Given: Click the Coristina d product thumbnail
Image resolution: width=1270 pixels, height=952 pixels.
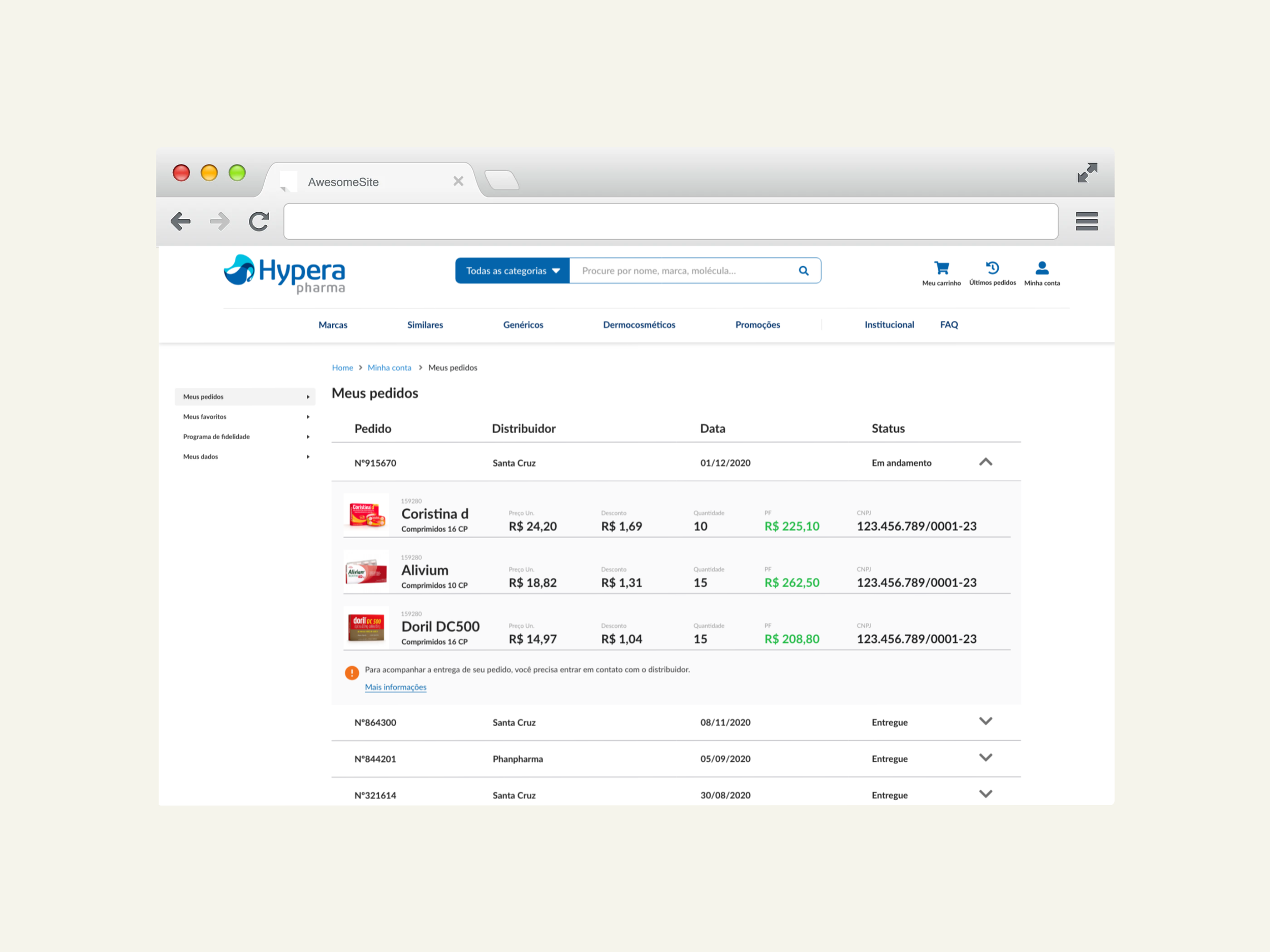Looking at the screenshot, I should point(366,514).
